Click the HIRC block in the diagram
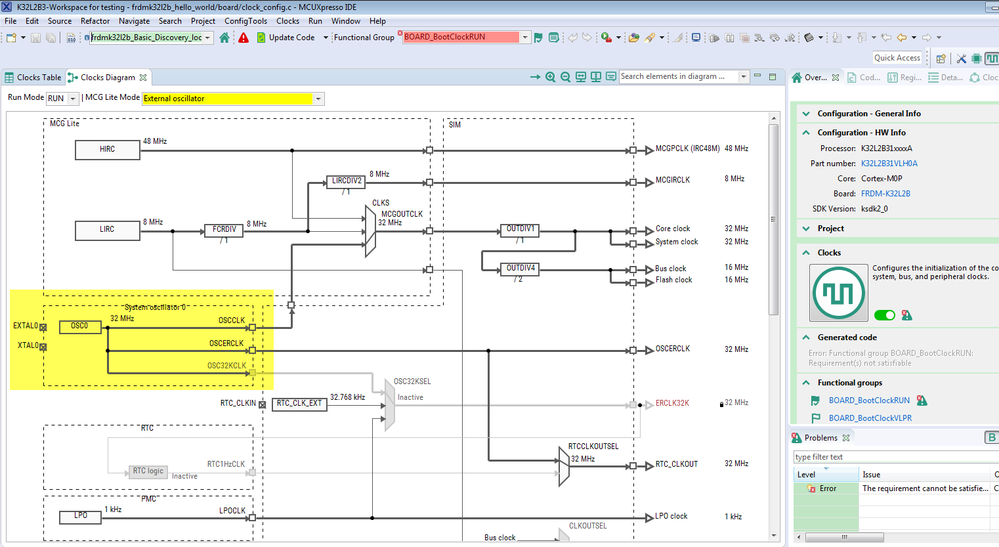Screen dimensions: 999x547 click(107, 150)
